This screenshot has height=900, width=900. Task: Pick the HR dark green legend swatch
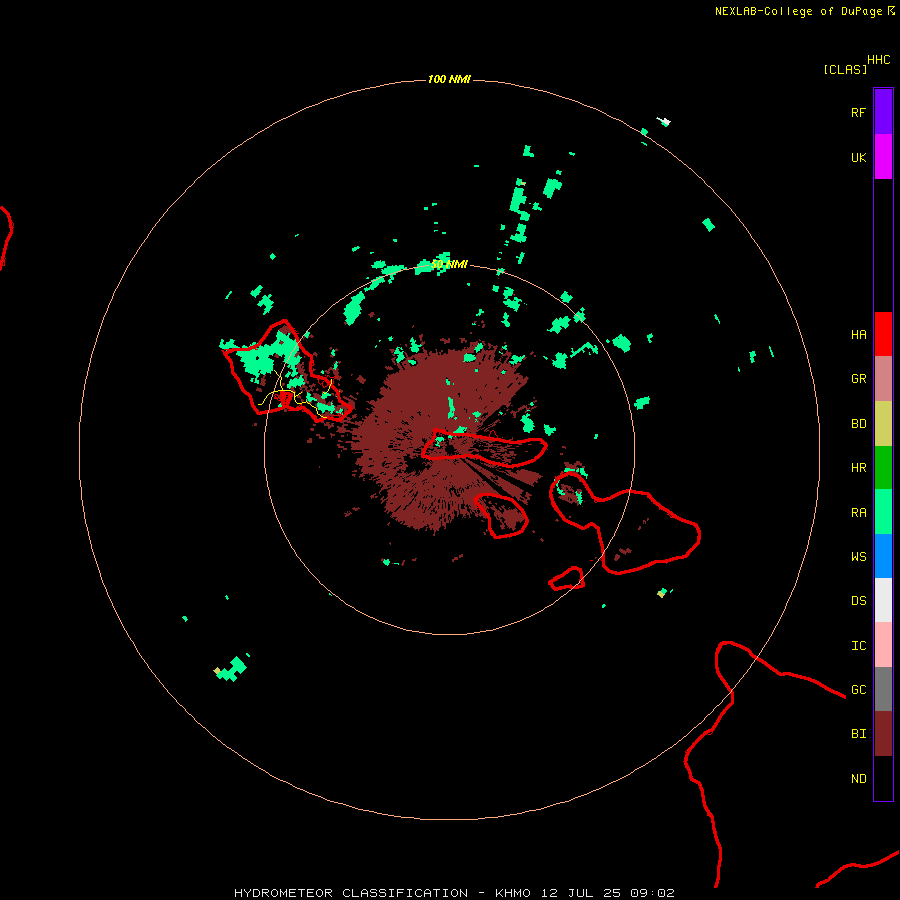coord(883,468)
